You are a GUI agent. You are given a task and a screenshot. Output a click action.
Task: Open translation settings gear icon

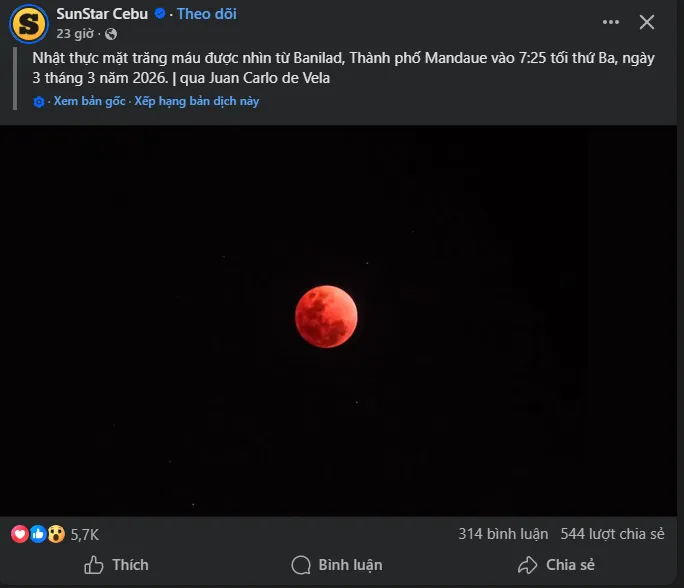click(x=39, y=102)
